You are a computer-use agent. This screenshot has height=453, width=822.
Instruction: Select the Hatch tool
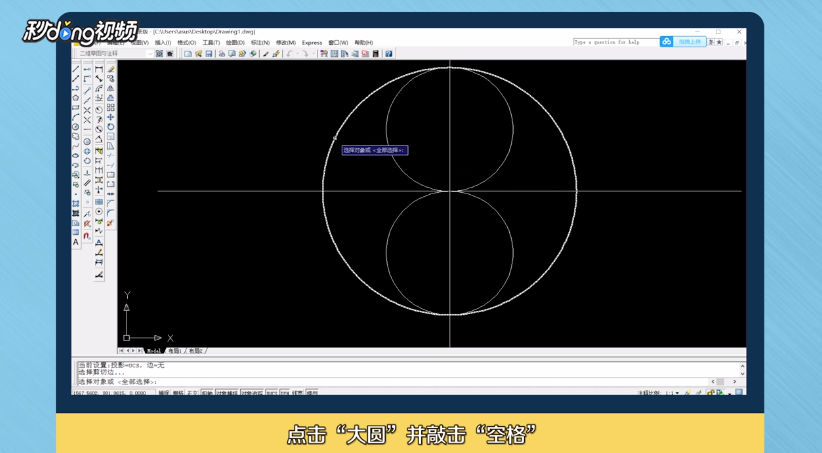[x=75, y=203]
